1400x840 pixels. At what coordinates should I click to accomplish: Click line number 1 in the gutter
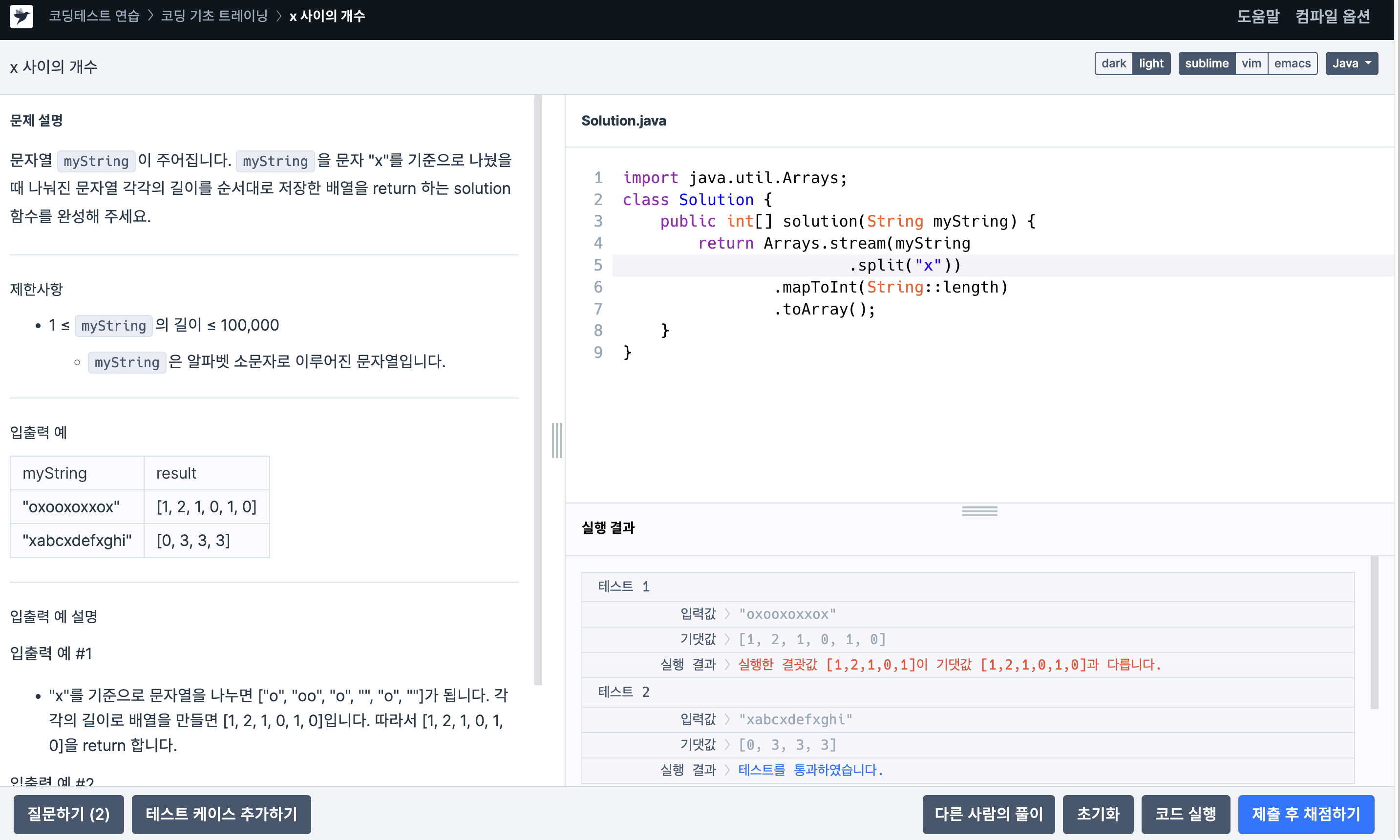[x=598, y=178]
